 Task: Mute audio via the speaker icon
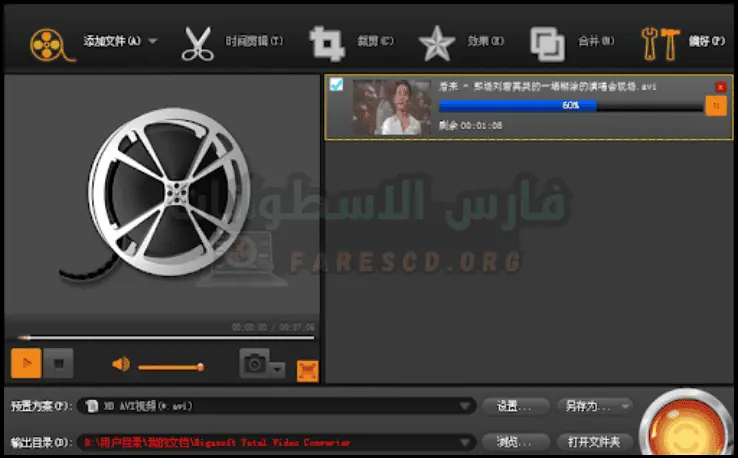click(x=121, y=364)
